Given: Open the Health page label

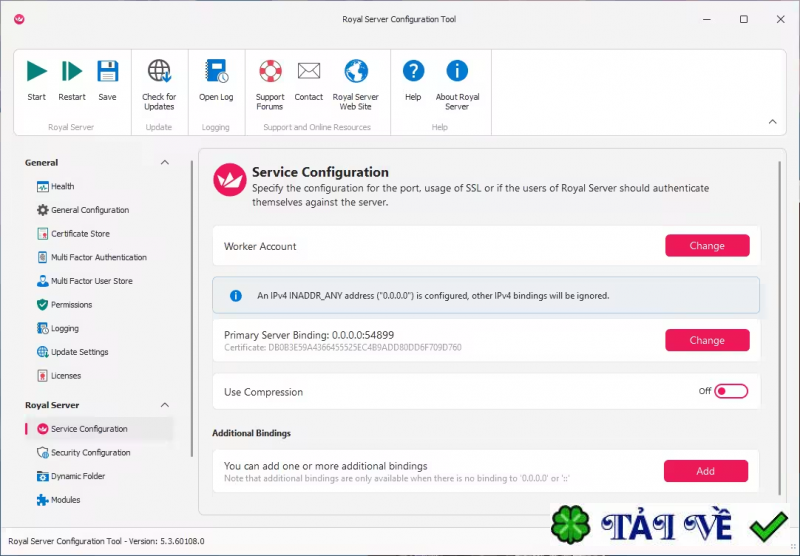Looking at the screenshot, I should [x=62, y=187].
